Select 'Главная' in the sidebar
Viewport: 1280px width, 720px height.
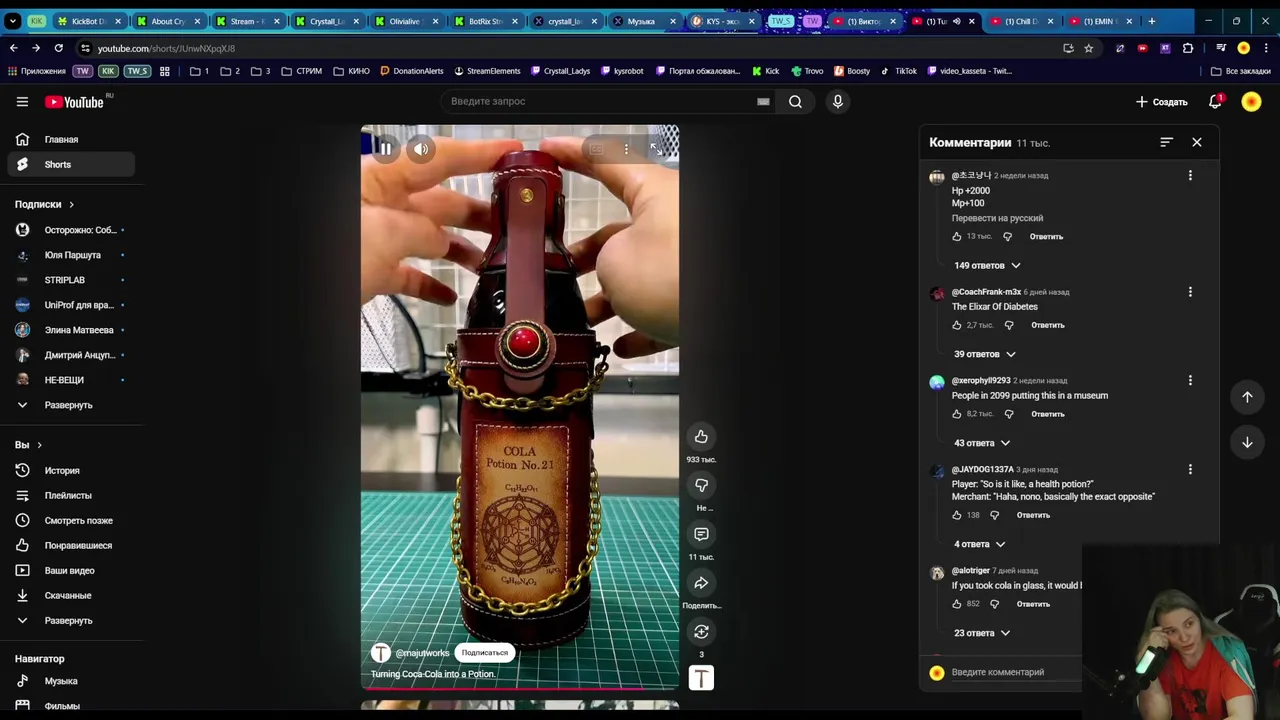[x=70, y=139]
